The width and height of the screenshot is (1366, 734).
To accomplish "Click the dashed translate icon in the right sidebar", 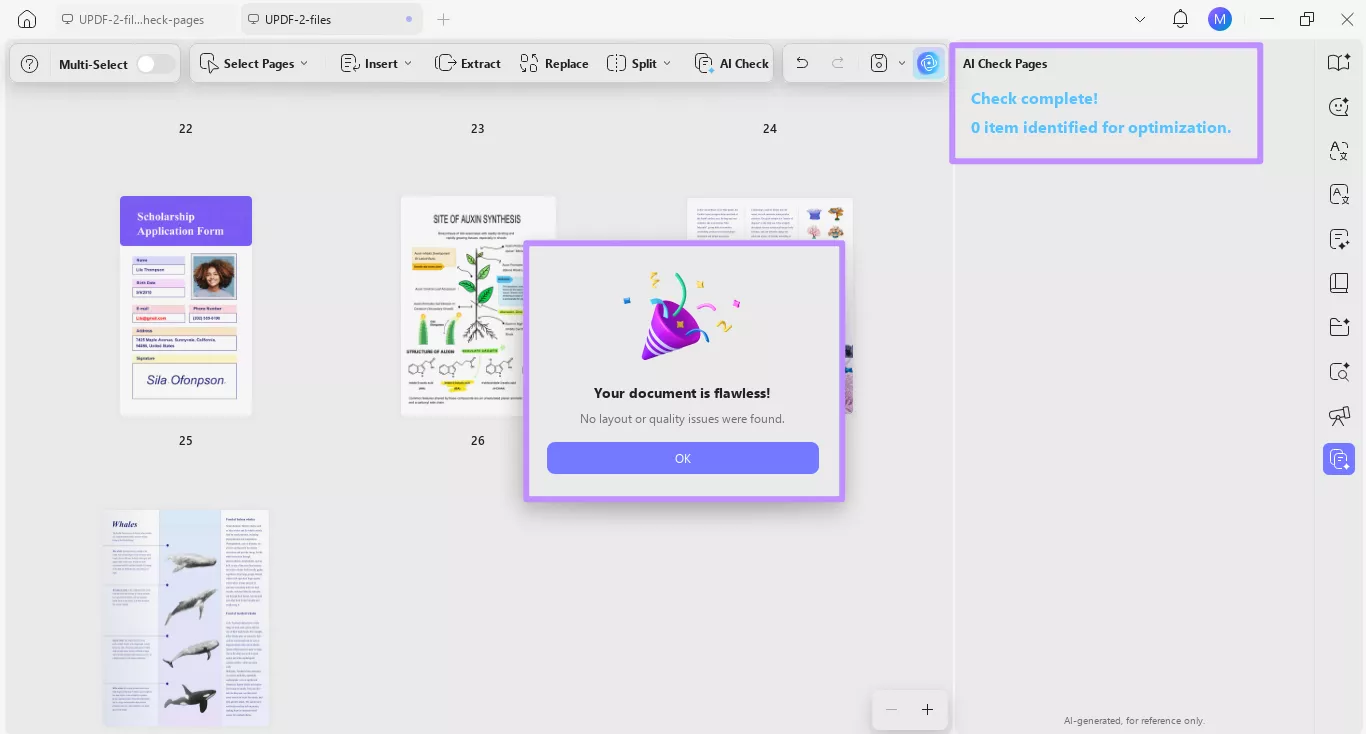I will click(x=1339, y=151).
